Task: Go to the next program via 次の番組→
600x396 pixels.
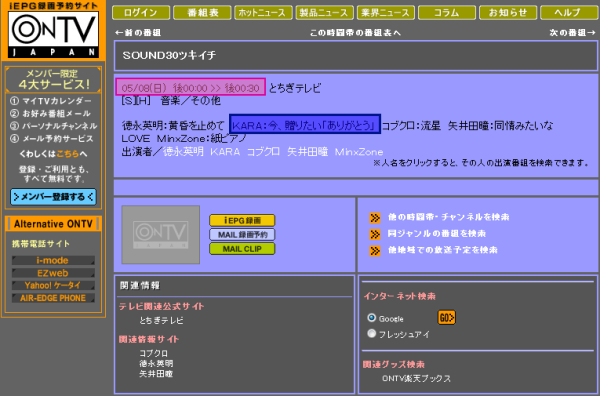Action: coord(572,33)
